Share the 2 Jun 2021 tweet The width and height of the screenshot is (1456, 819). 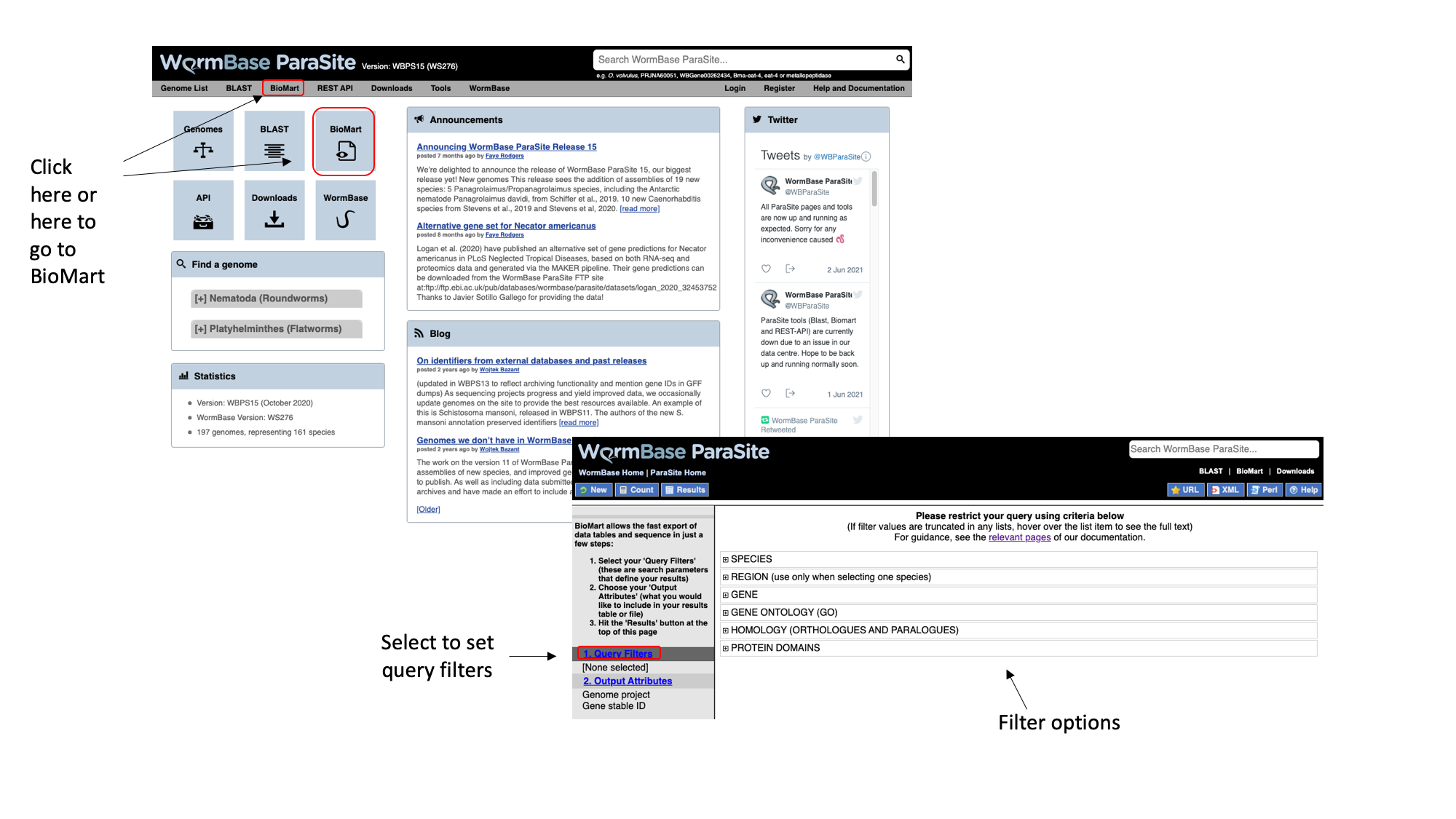click(790, 269)
